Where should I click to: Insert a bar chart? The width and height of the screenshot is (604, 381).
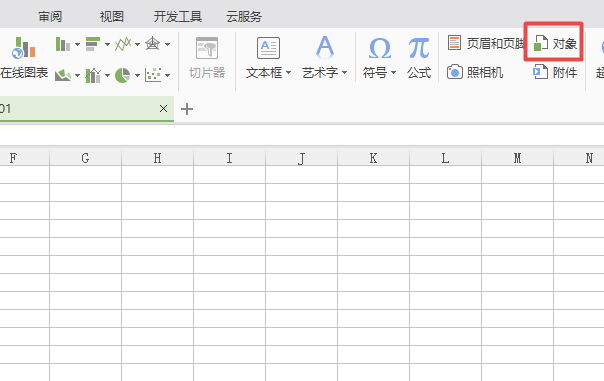[93, 44]
